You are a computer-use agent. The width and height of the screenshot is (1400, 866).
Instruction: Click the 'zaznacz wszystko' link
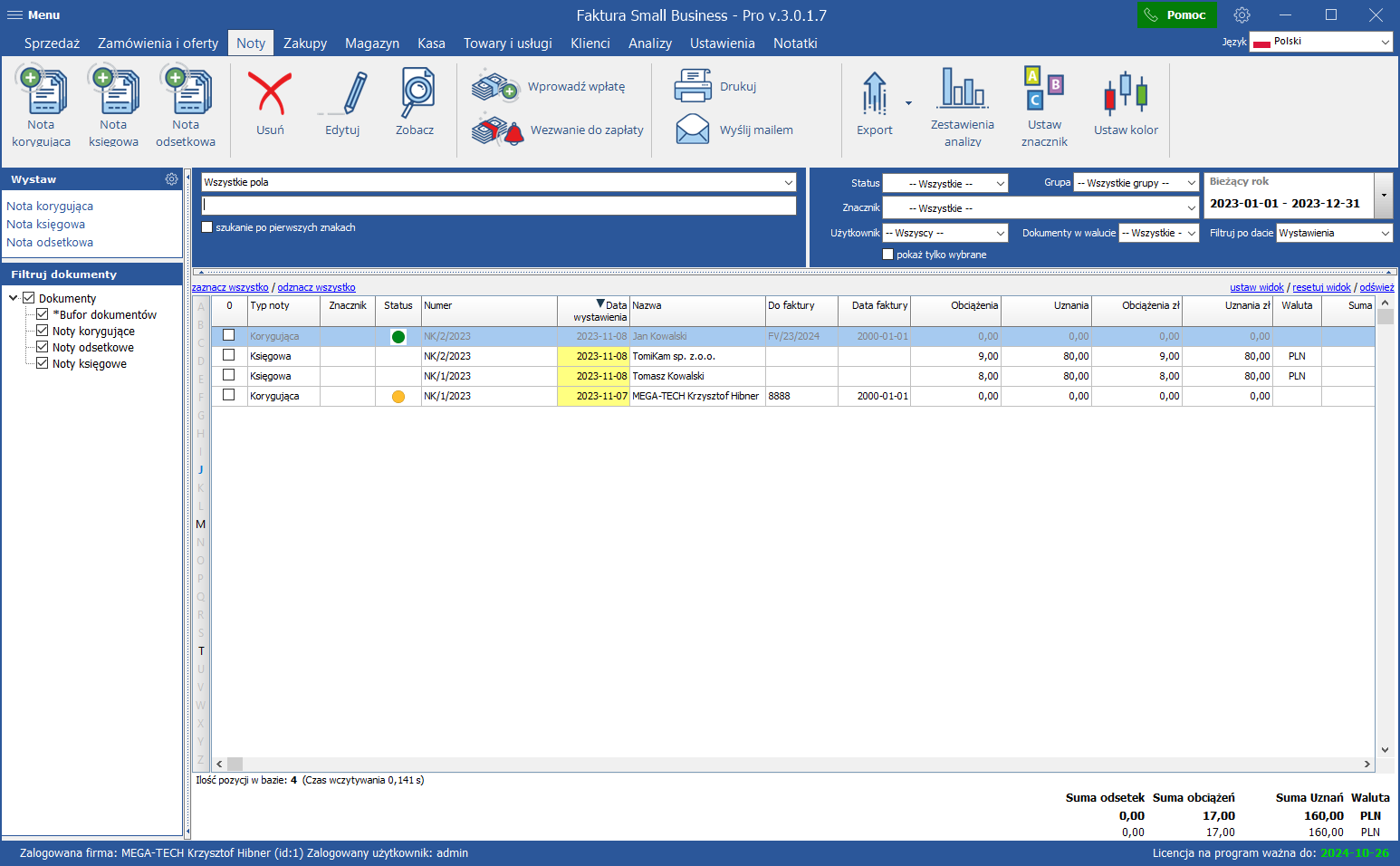coord(230,287)
